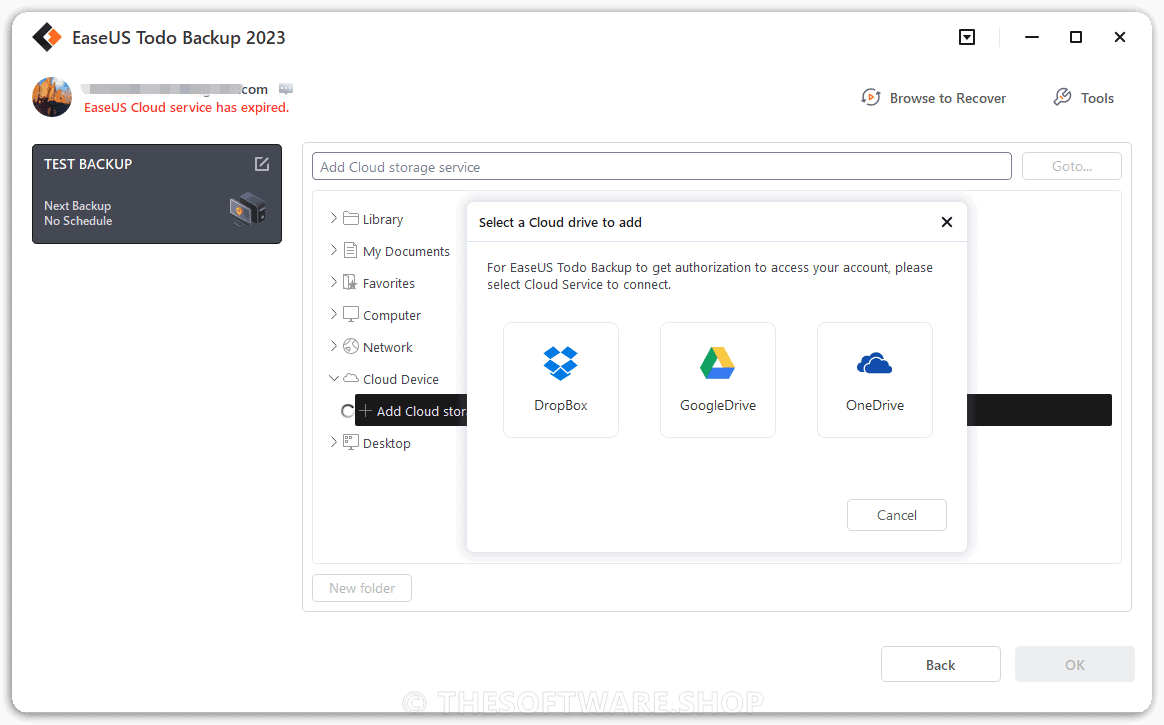Image resolution: width=1164 pixels, height=725 pixels.
Task: Expand the Favorites tree node
Action: [x=333, y=281]
